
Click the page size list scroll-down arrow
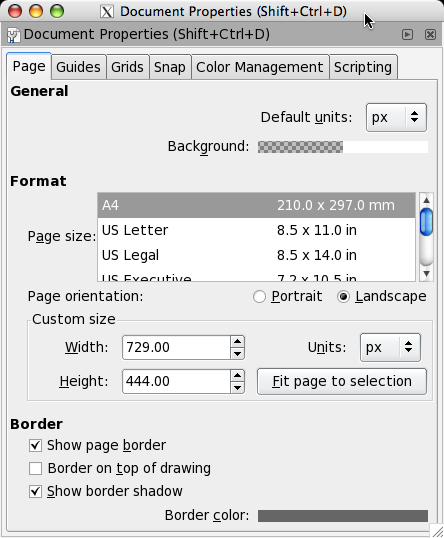point(427,274)
